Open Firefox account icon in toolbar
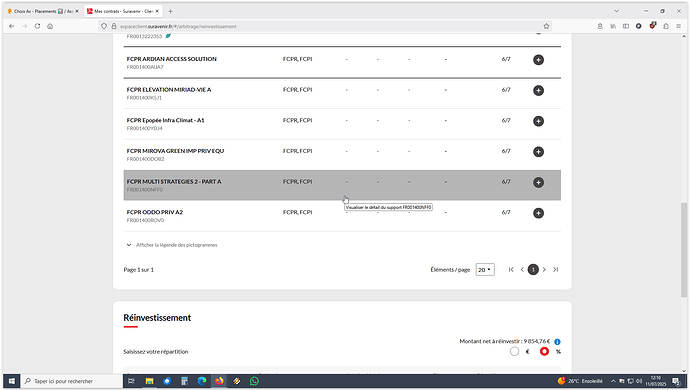 [x=600, y=26]
